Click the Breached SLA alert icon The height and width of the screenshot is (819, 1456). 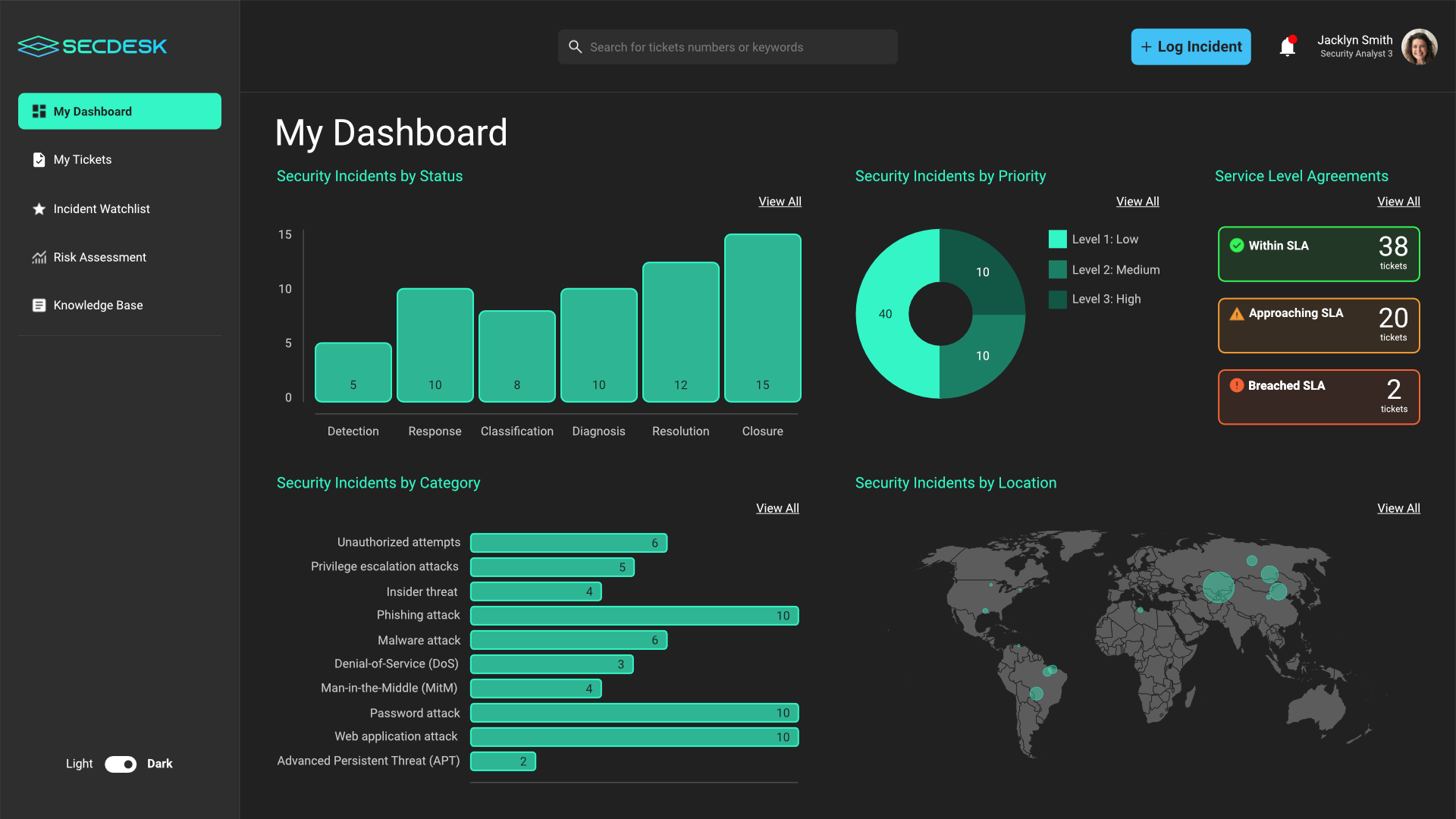1236,385
